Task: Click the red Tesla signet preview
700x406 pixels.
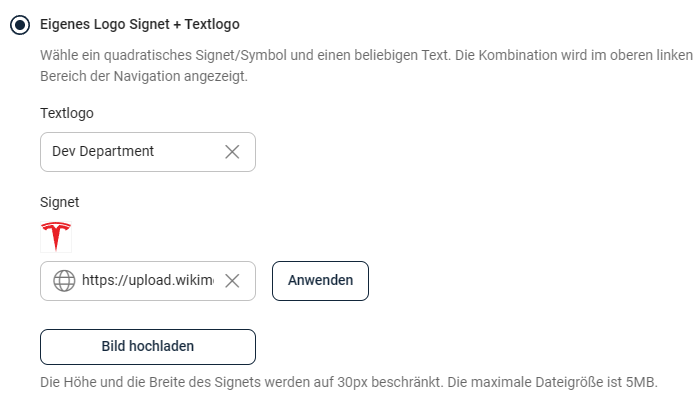Action: pyautogui.click(x=56, y=237)
